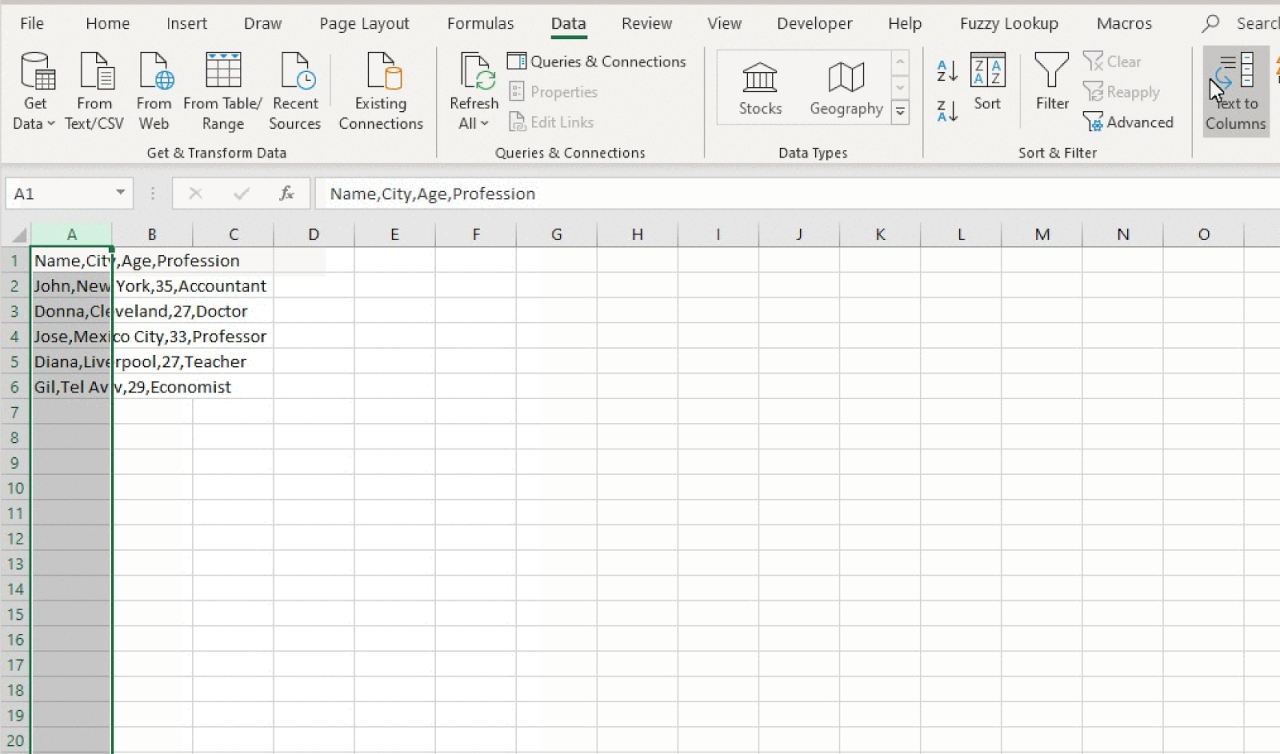The height and width of the screenshot is (754, 1280).
Task: Select cell A1 in the worksheet
Action: (x=72, y=260)
